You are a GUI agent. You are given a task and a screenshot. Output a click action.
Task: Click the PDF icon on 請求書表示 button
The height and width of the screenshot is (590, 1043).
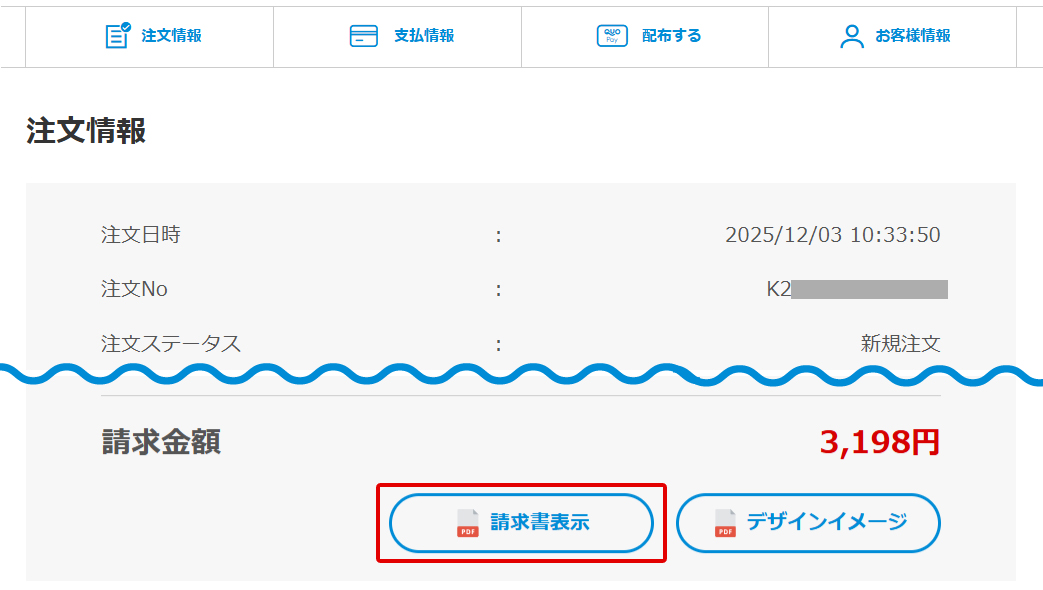point(467,523)
